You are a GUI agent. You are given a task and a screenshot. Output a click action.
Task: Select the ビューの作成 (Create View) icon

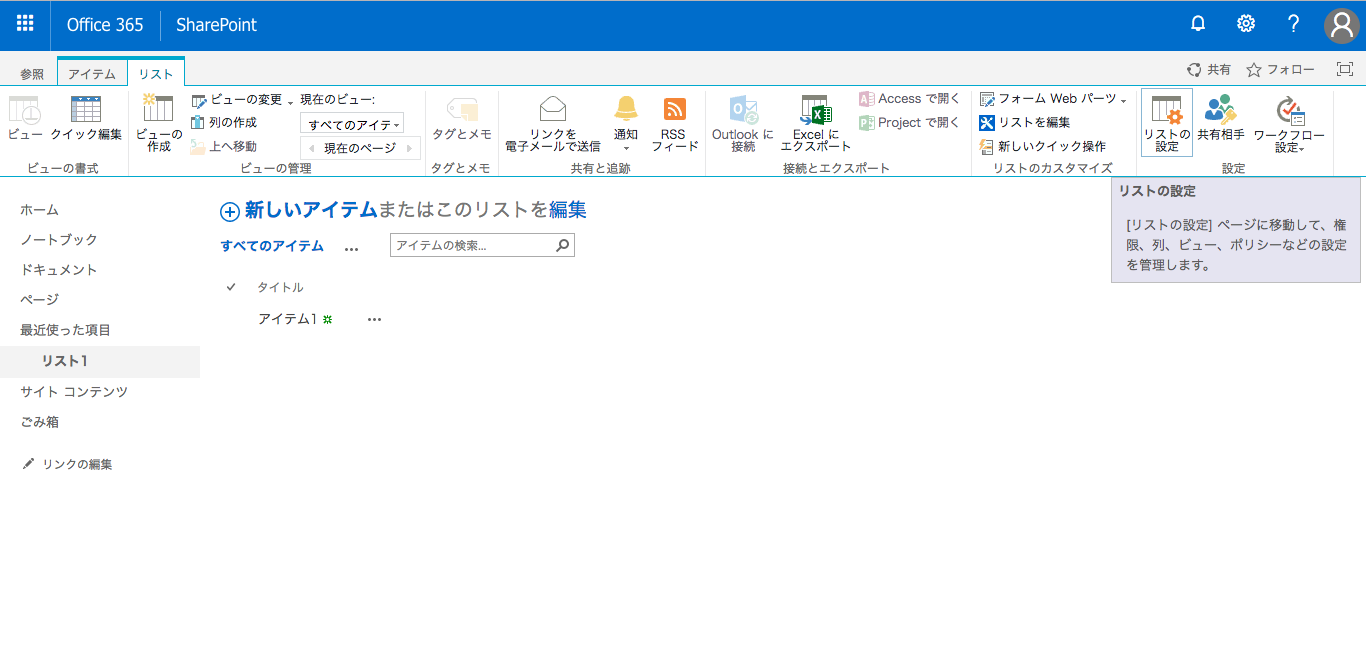(157, 120)
